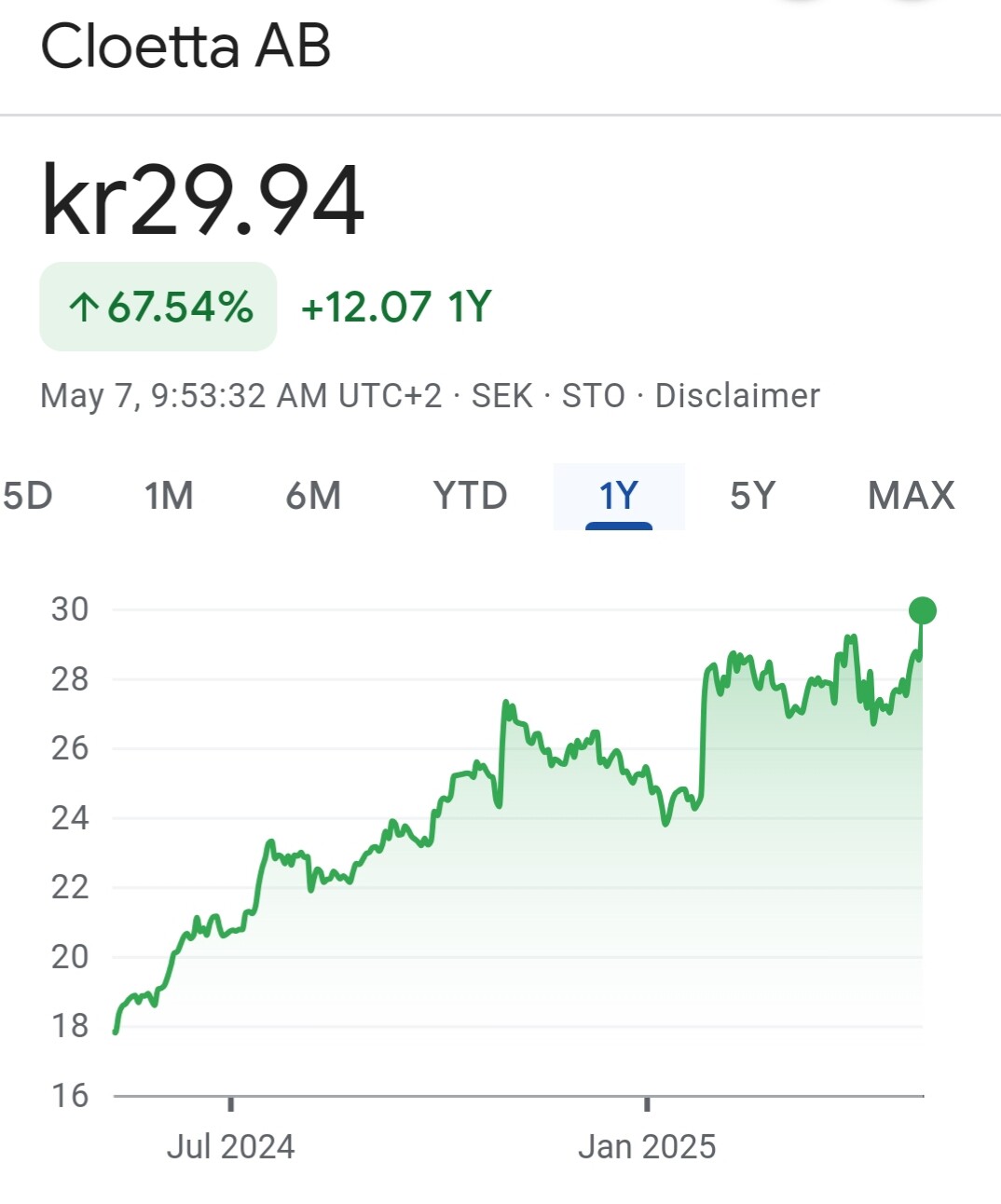Click the green up arrow icon

(84, 307)
